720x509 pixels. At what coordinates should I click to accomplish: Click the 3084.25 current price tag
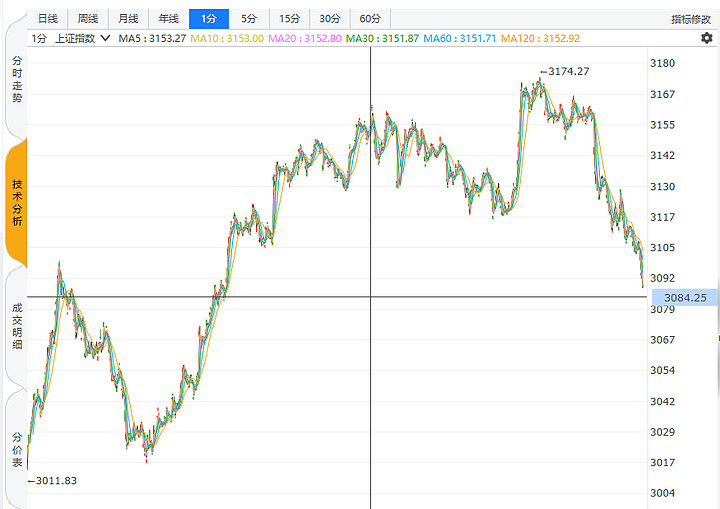(x=685, y=297)
